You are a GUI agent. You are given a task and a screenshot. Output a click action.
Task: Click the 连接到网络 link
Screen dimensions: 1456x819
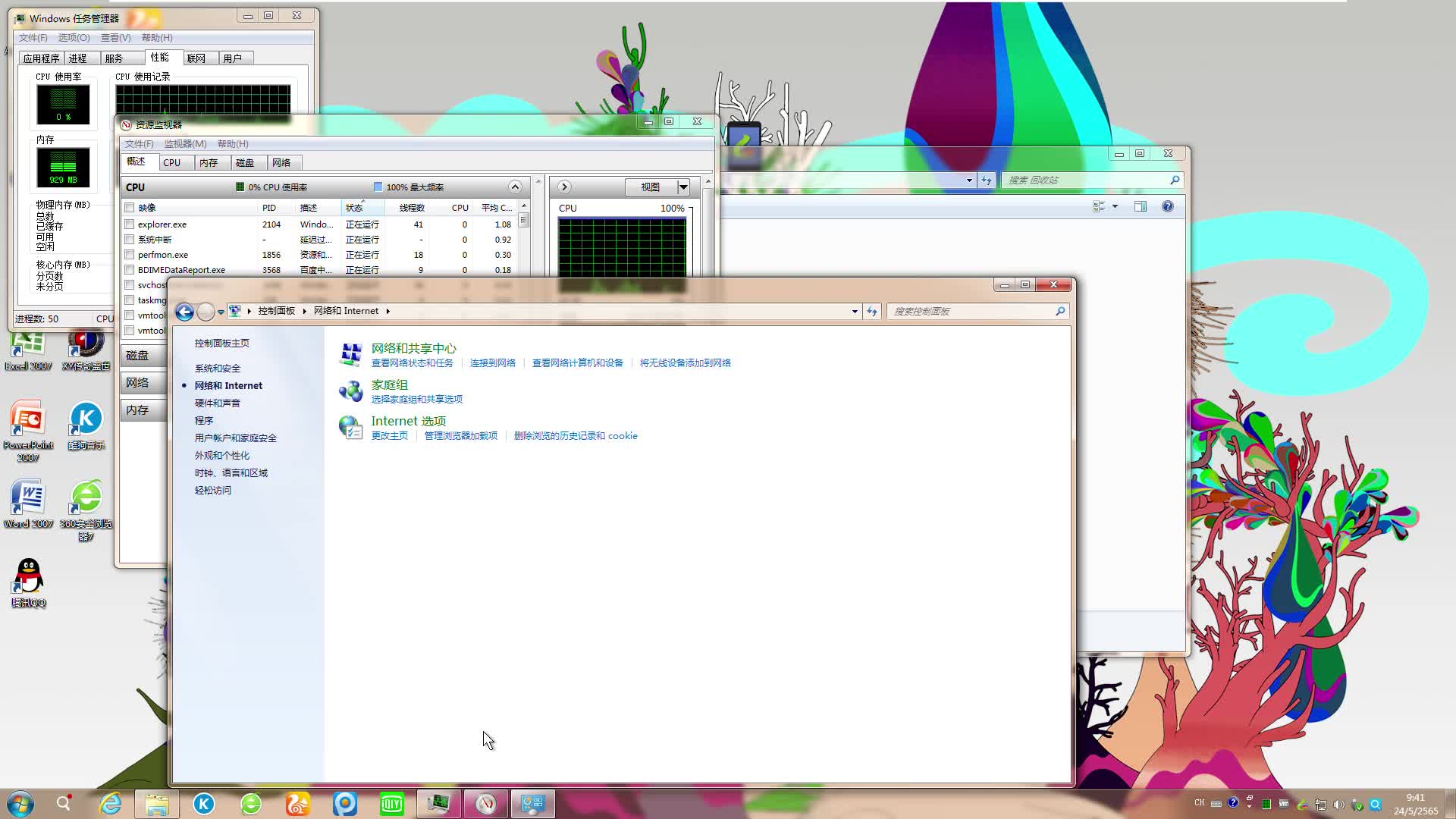click(492, 363)
